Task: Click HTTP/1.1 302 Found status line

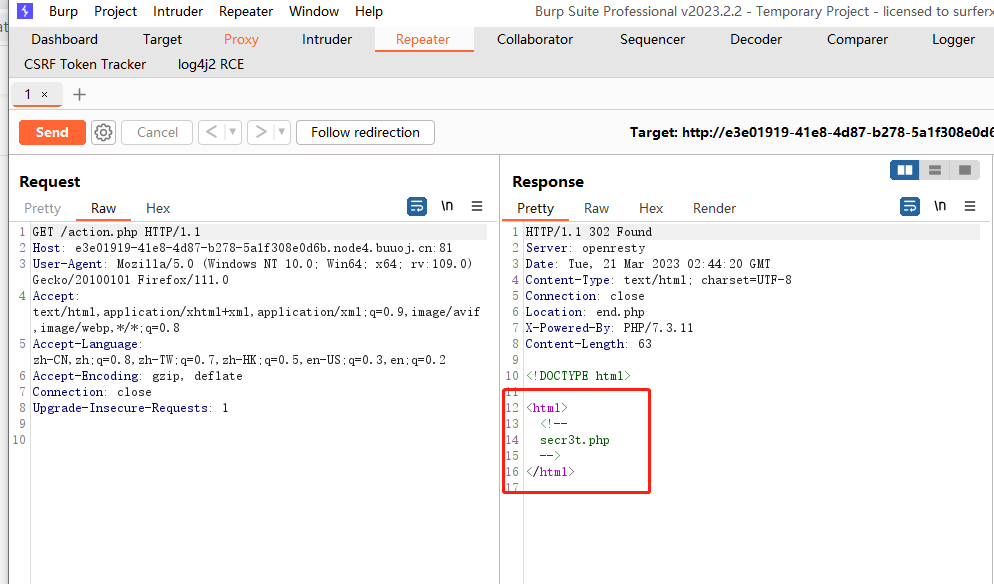Action: [589, 232]
